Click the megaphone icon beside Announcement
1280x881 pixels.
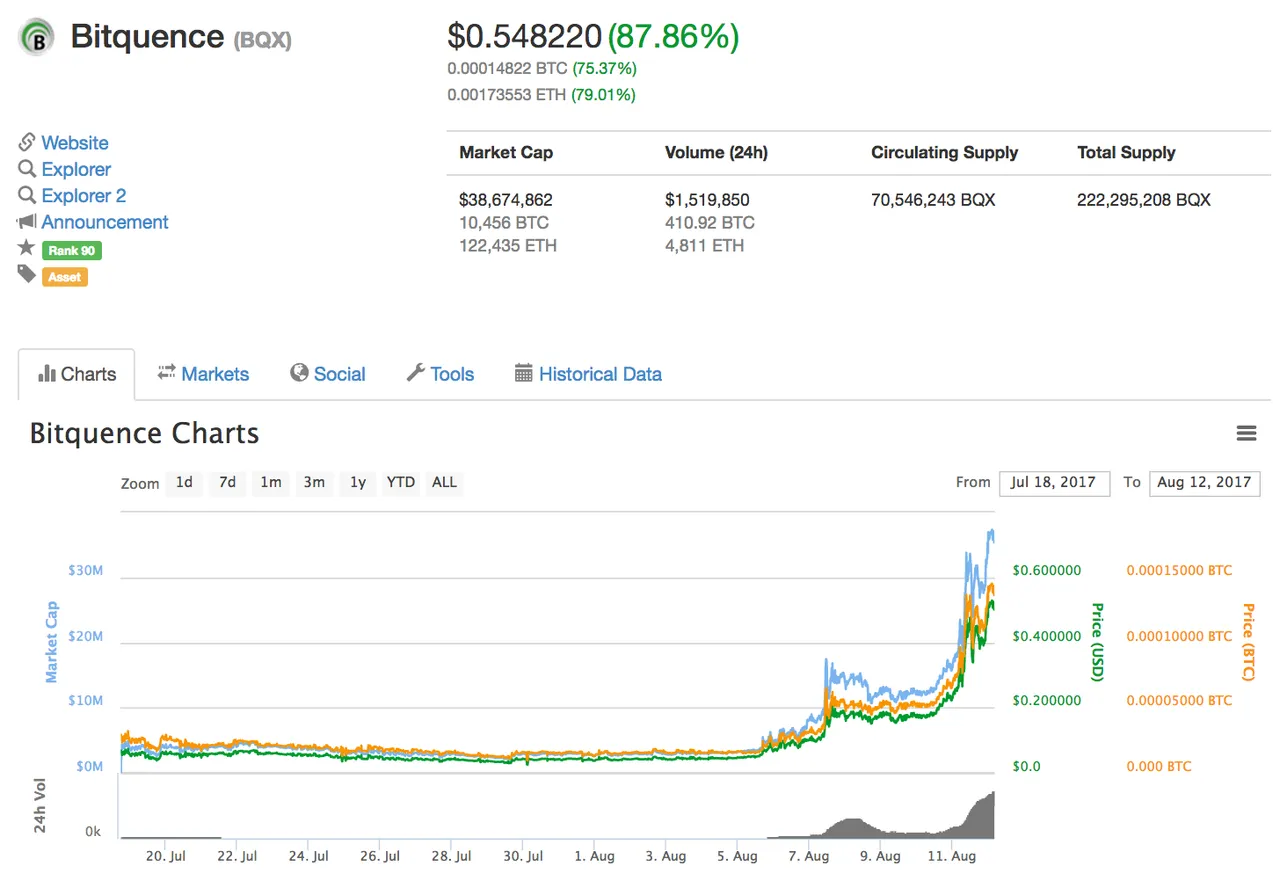coord(27,221)
